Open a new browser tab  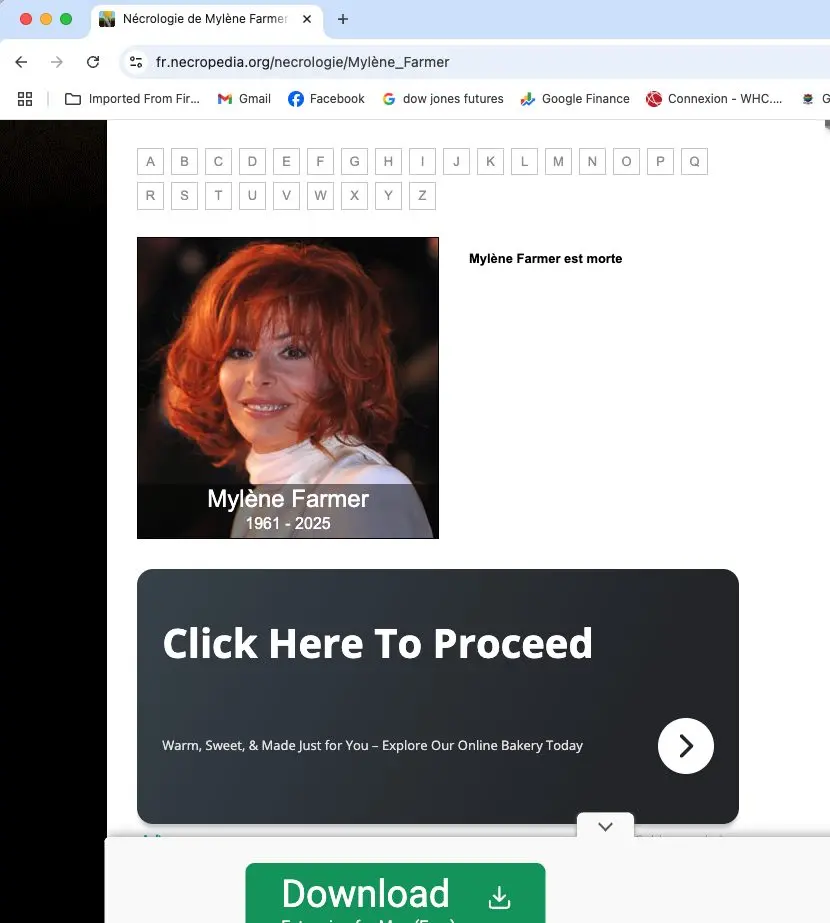(343, 19)
